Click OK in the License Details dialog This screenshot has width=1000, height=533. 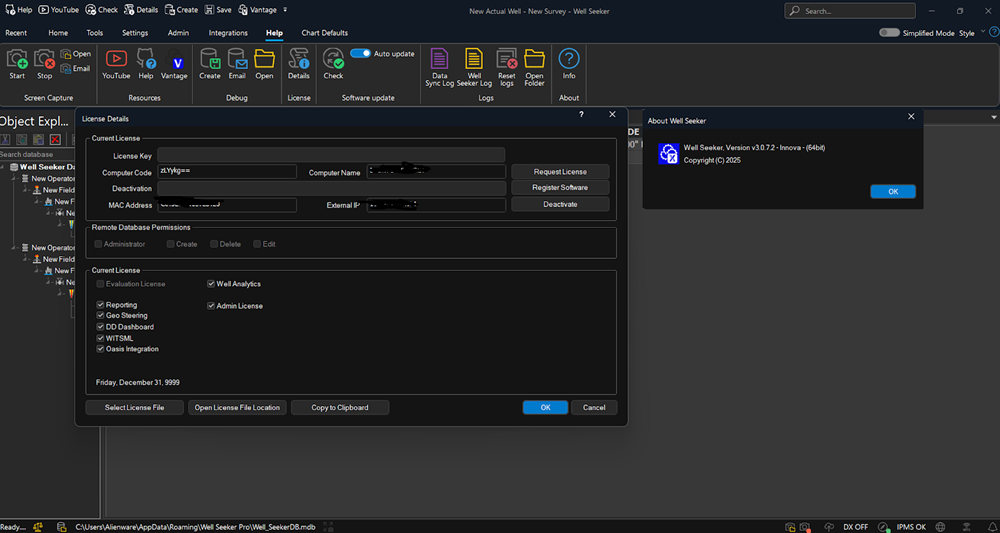545,407
